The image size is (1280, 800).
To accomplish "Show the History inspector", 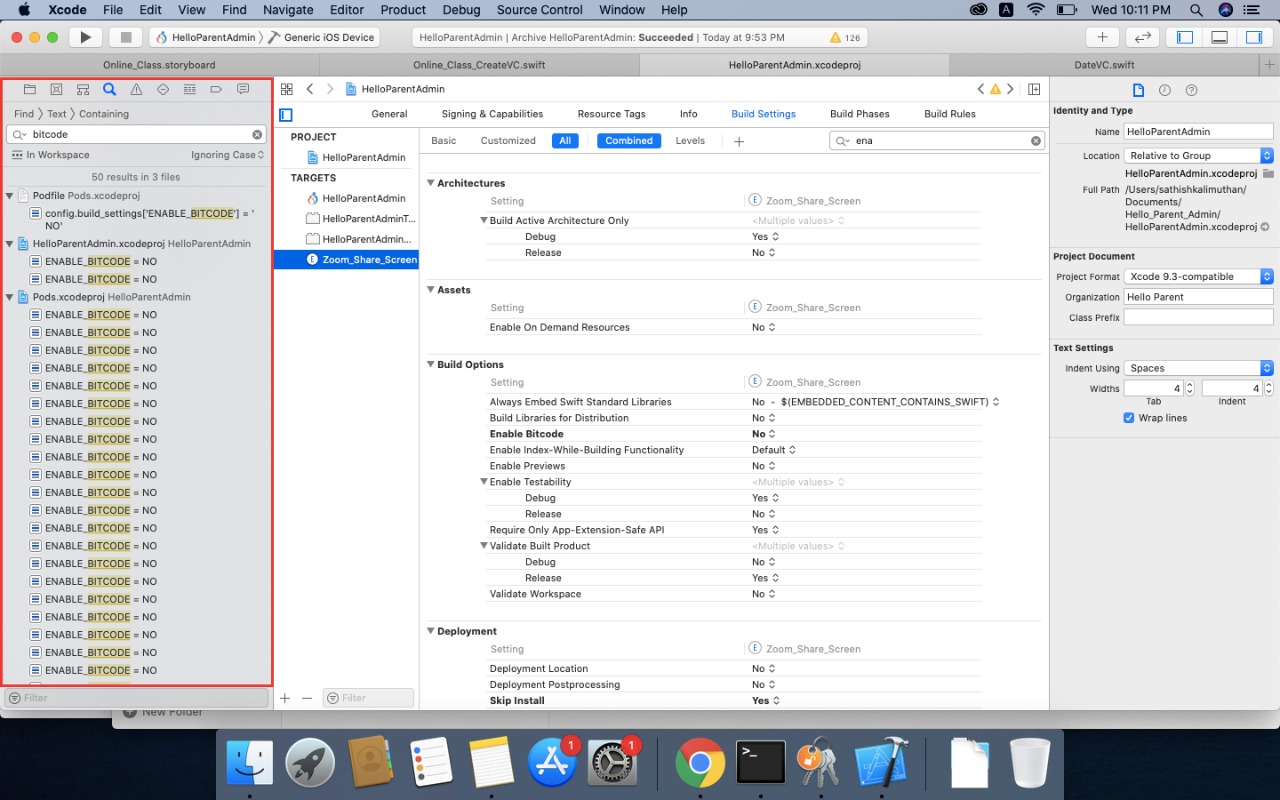I will (x=1165, y=90).
